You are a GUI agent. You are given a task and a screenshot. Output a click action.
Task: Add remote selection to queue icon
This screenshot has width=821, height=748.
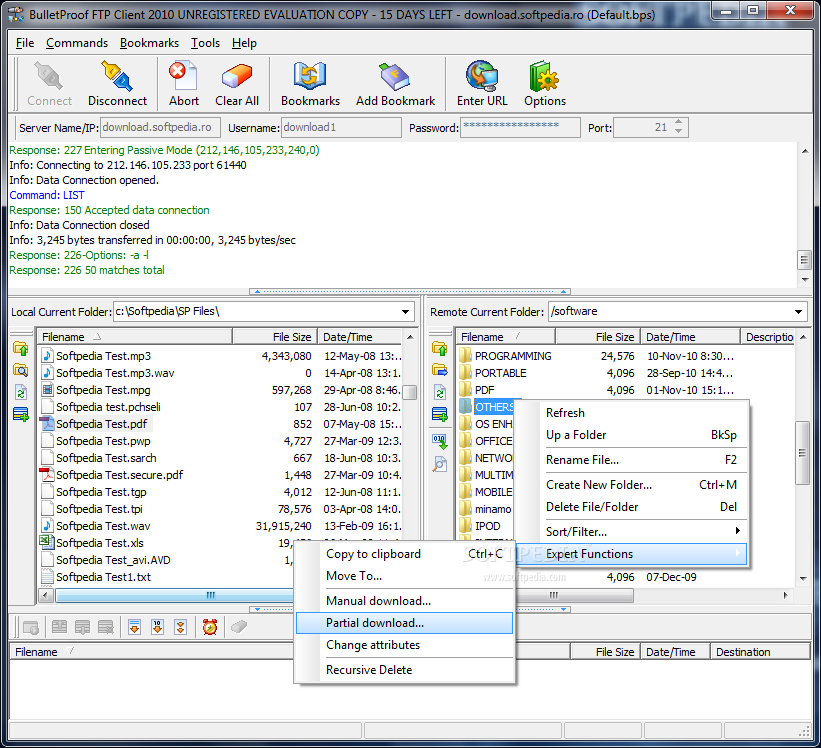440,415
